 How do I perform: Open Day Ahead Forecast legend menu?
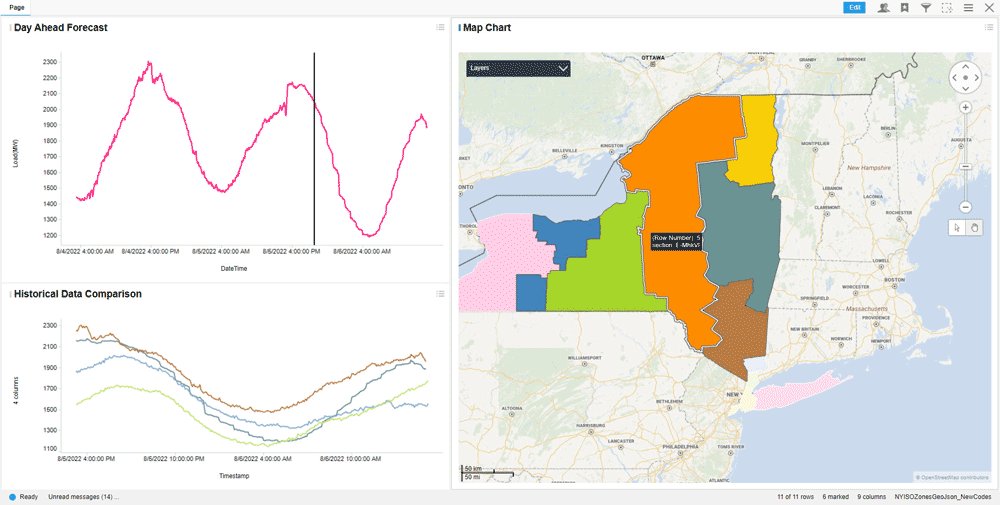(x=440, y=27)
